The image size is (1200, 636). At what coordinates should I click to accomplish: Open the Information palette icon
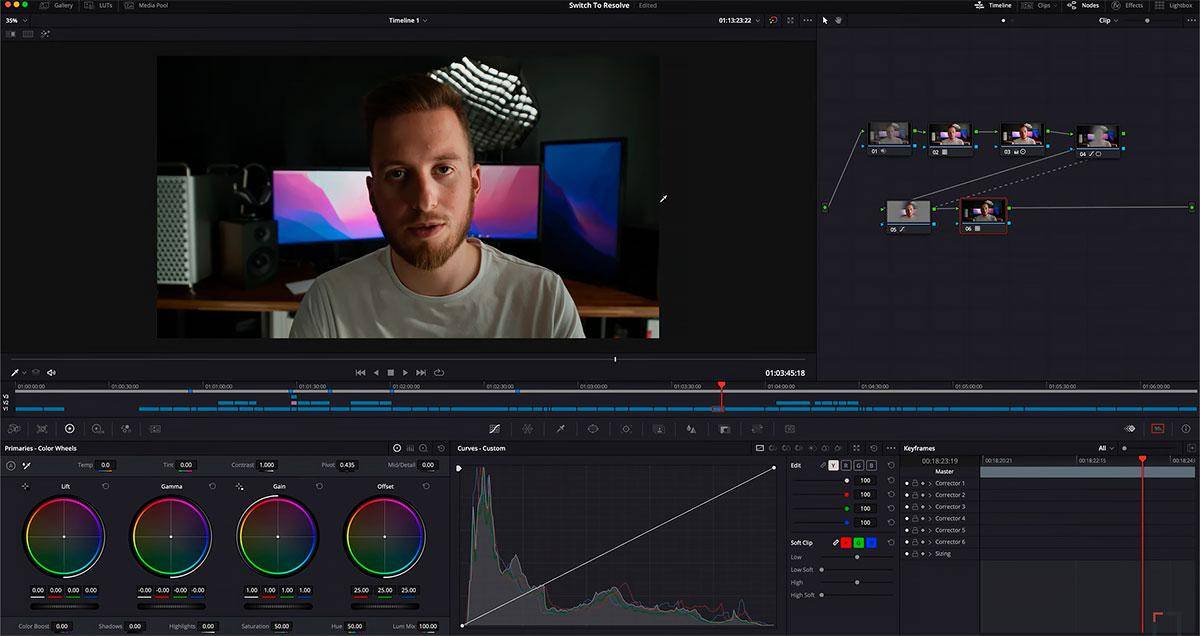[x=1187, y=428]
